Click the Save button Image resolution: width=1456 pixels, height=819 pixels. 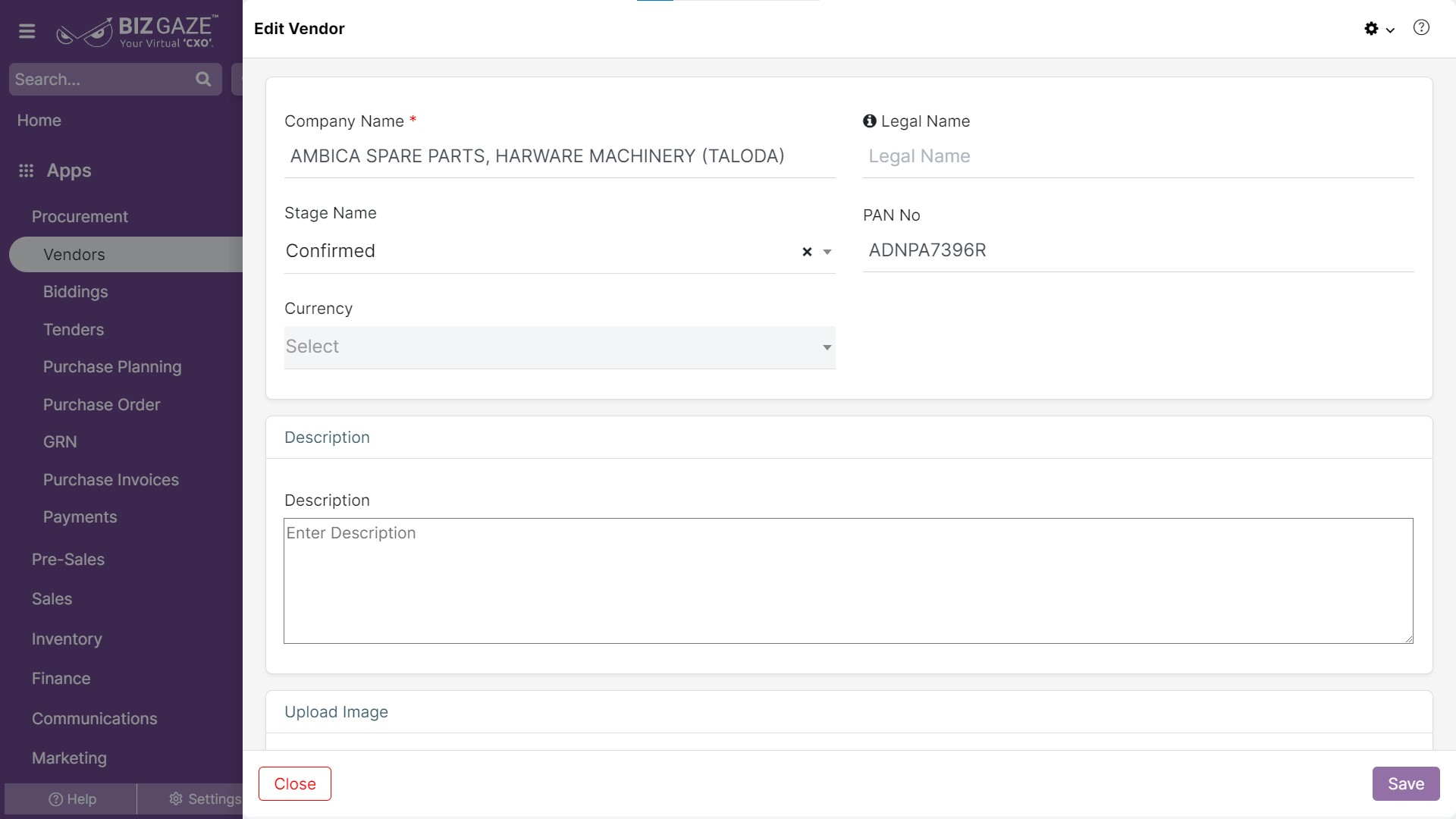[x=1405, y=783]
